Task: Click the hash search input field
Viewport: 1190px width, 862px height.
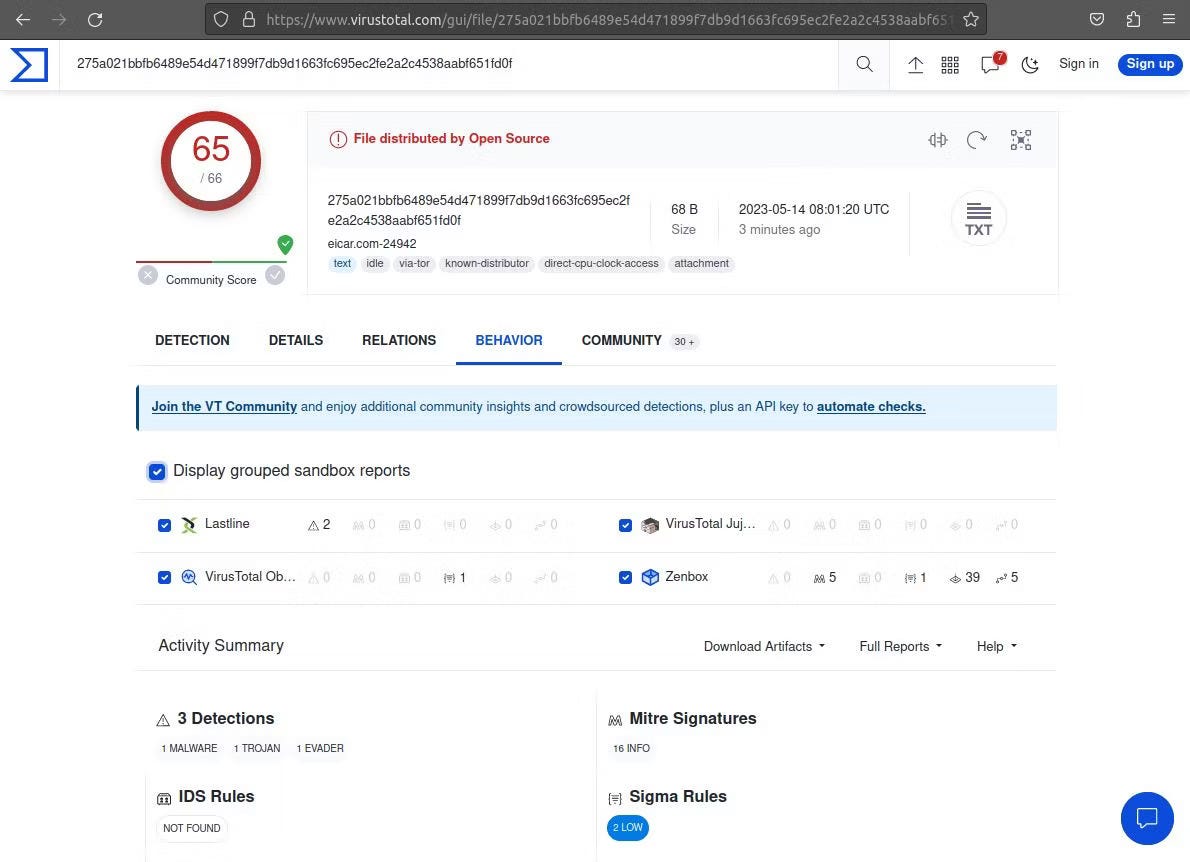Action: (x=450, y=64)
